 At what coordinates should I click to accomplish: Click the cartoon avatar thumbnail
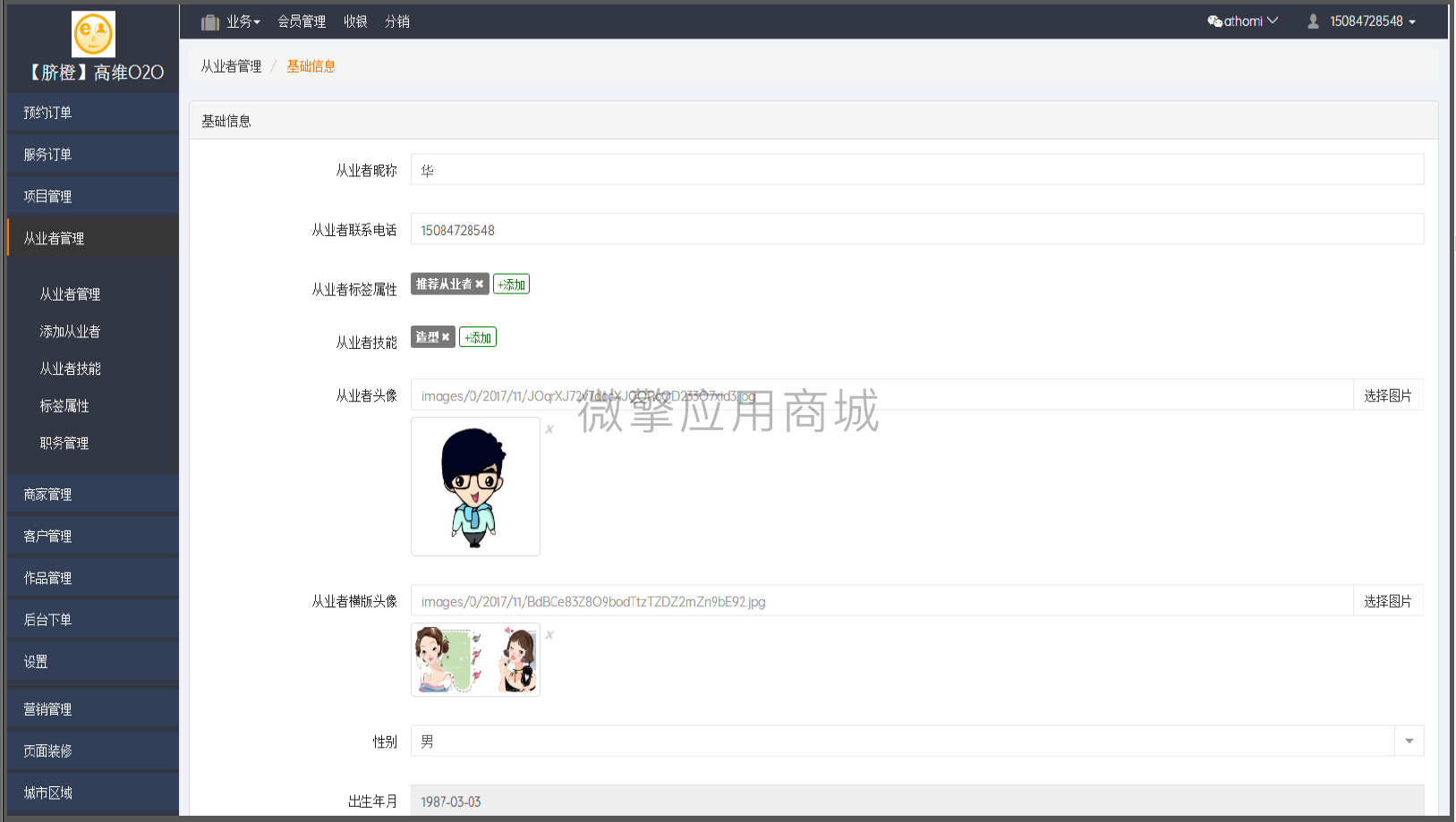pos(475,487)
